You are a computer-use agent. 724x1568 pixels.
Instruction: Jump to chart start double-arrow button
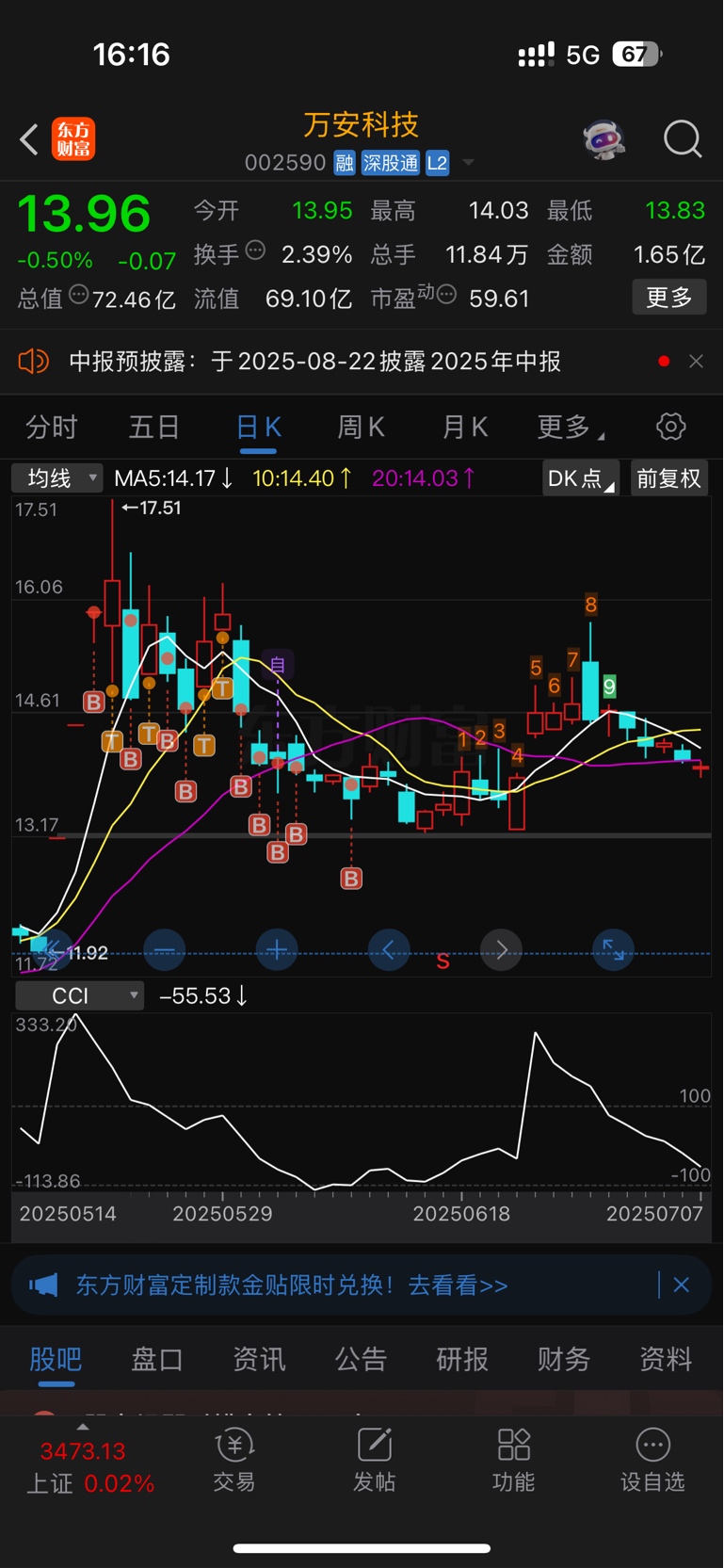[53, 950]
